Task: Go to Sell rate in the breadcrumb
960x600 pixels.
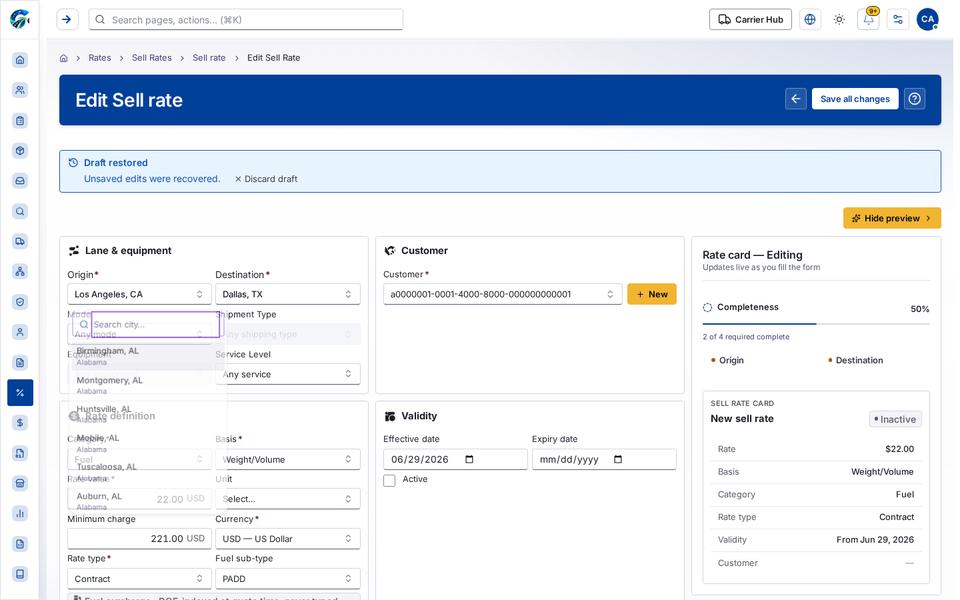Action: pos(209,58)
